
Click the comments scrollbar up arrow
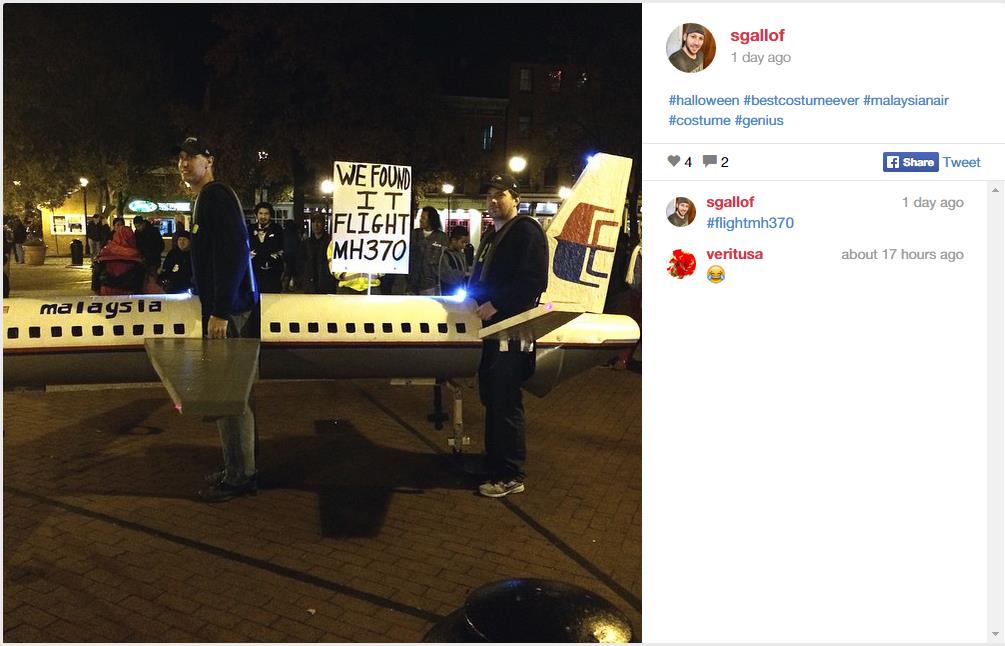tap(994, 190)
